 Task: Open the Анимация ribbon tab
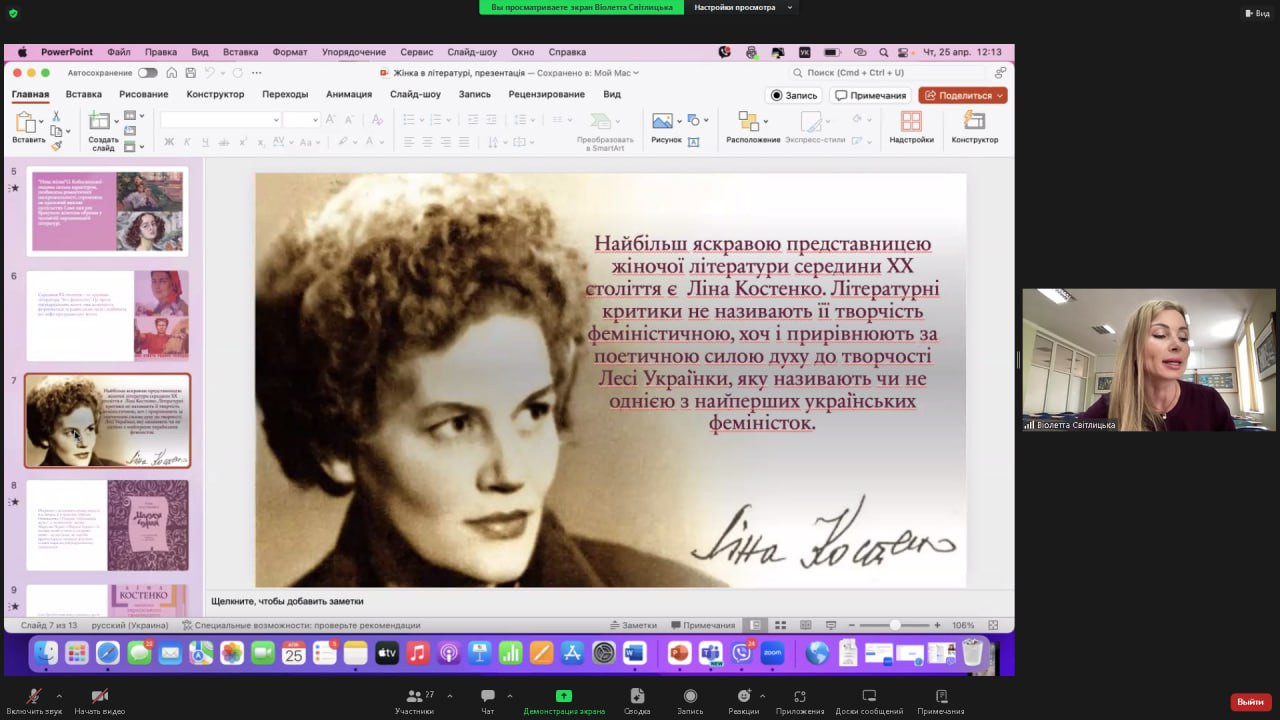coord(348,94)
